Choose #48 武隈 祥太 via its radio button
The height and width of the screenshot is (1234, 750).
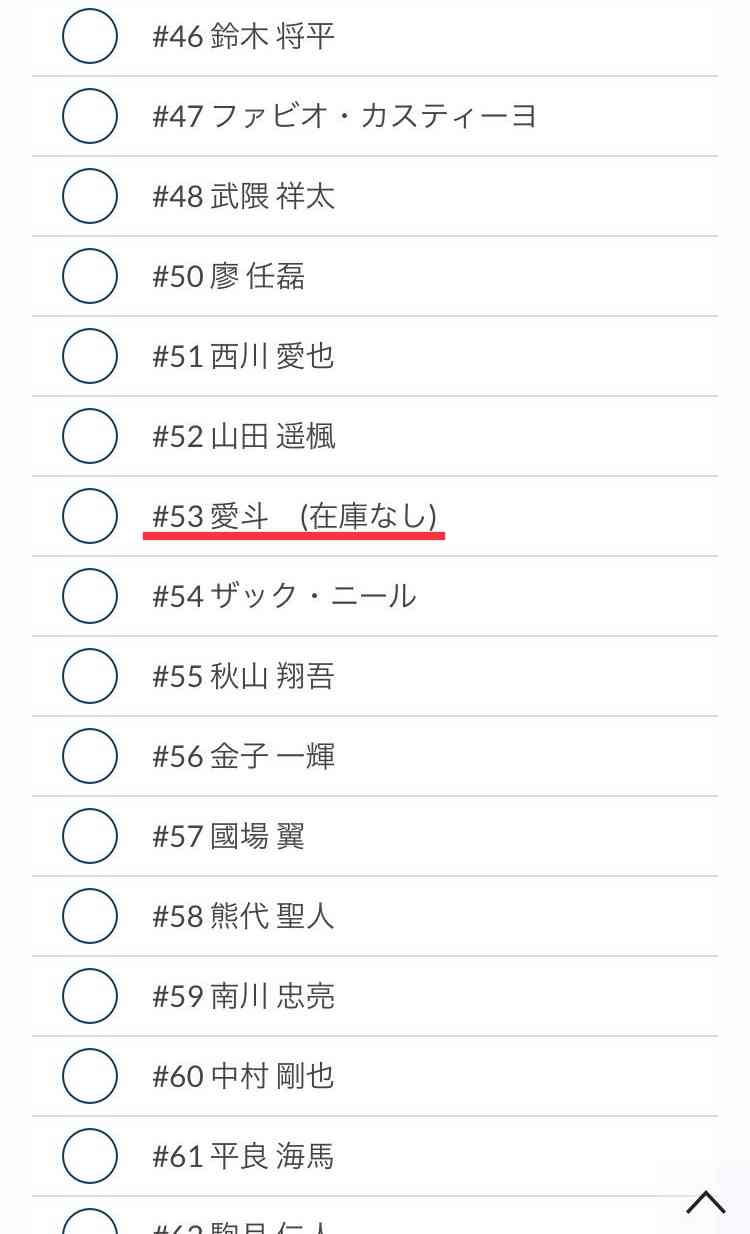coord(88,196)
